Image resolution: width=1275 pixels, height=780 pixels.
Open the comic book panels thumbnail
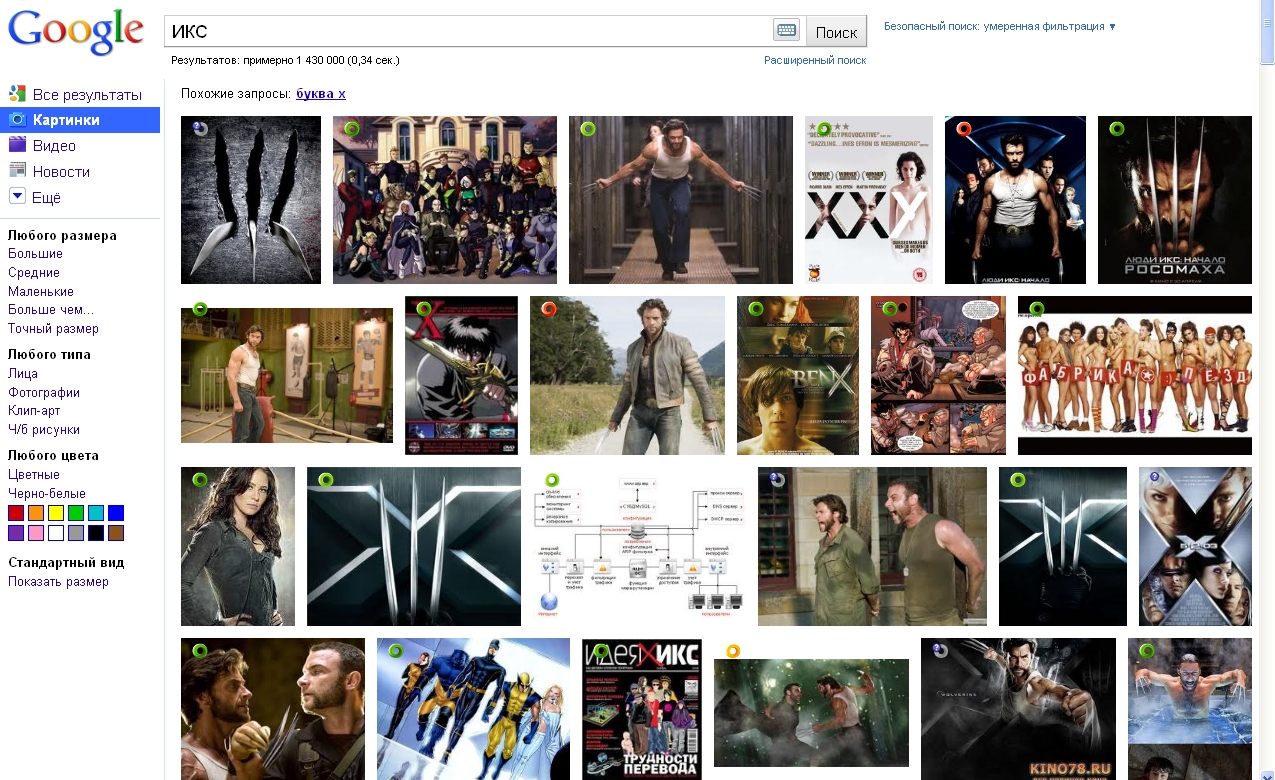click(x=938, y=375)
